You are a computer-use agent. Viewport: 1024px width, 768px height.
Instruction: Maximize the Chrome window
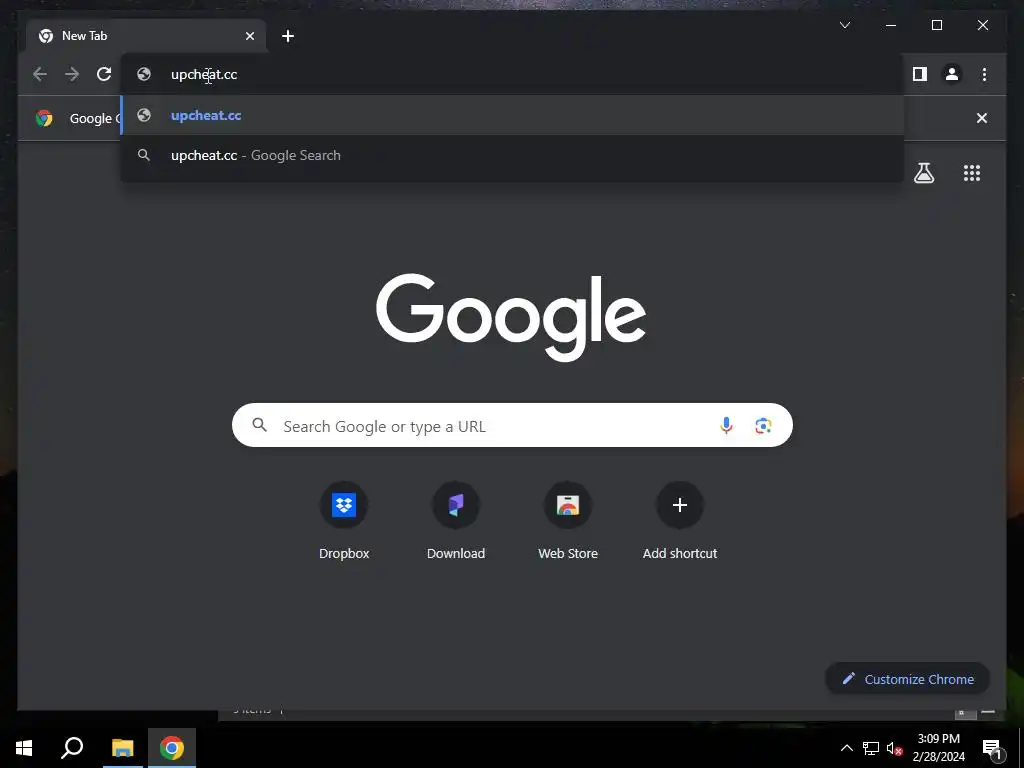[x=936, y=25]
